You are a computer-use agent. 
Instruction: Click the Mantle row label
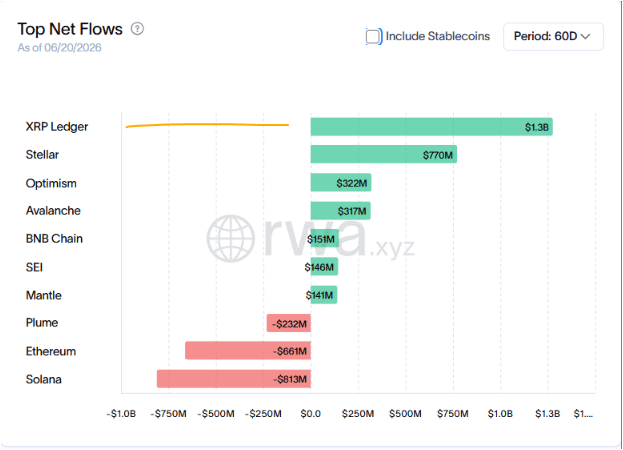[x=44, y=295]
